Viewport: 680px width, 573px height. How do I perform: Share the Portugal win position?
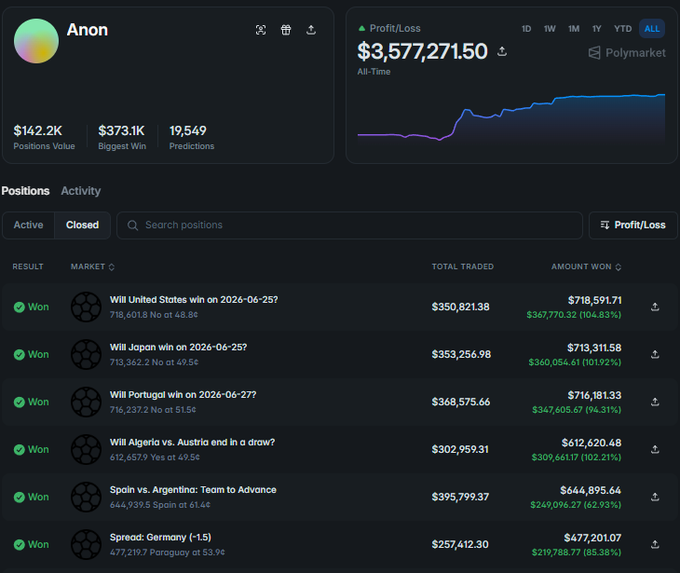coord(655,402)
